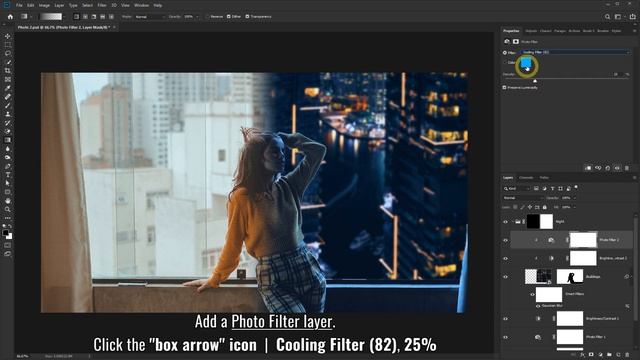Select the Eraser tool
640x360 pixels.
coord(8,131)
